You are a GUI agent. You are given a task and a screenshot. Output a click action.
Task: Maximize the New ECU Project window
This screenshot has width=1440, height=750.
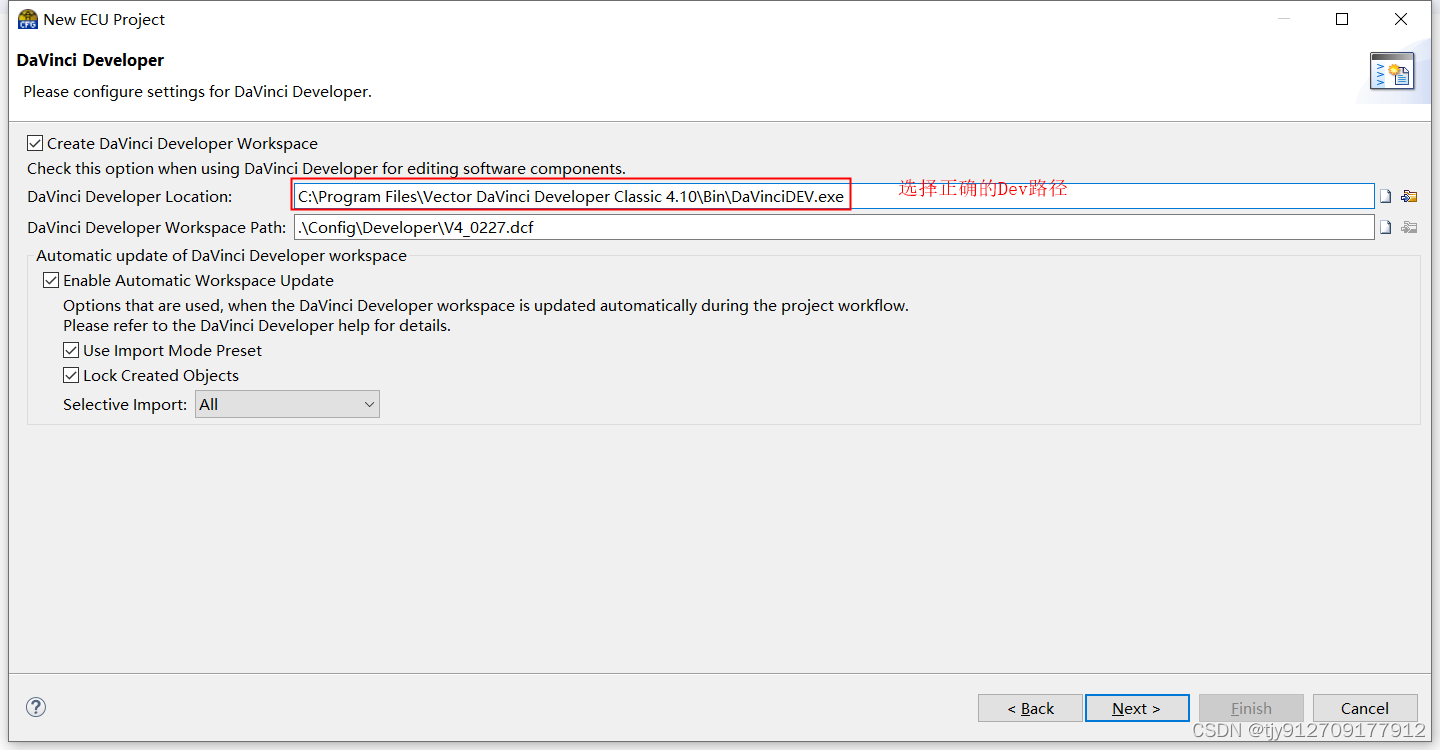1342,19
